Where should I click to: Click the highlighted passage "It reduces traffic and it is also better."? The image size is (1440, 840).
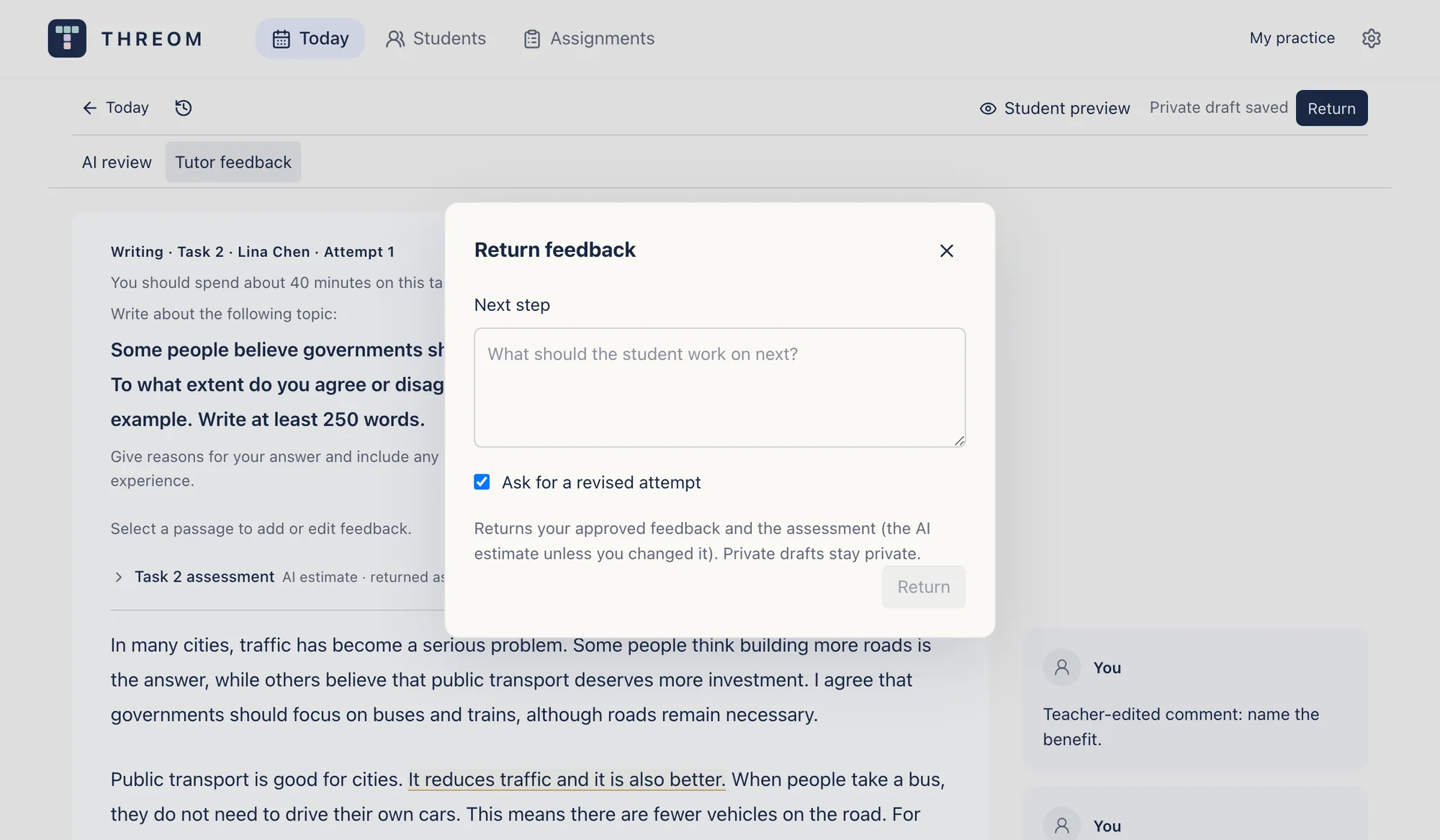567,780
